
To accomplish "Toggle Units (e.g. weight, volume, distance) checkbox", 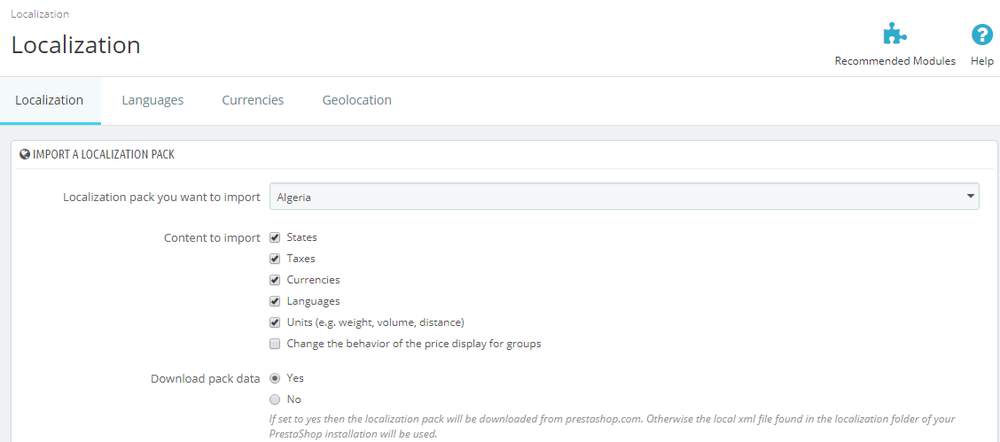I will pyautogui.click(x=275, y=323).
